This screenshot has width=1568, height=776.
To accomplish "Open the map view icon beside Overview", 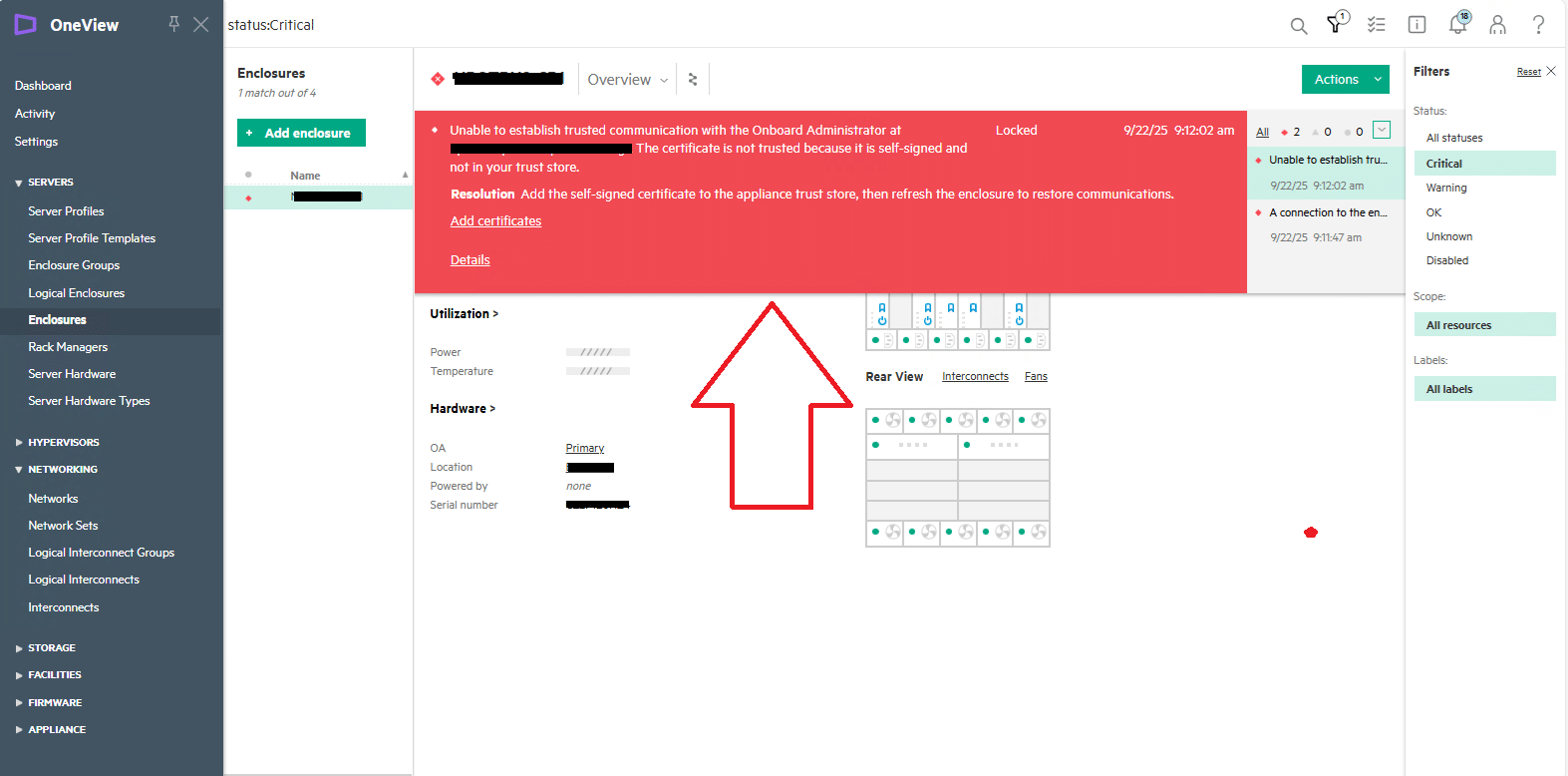I will pos(693,80).
